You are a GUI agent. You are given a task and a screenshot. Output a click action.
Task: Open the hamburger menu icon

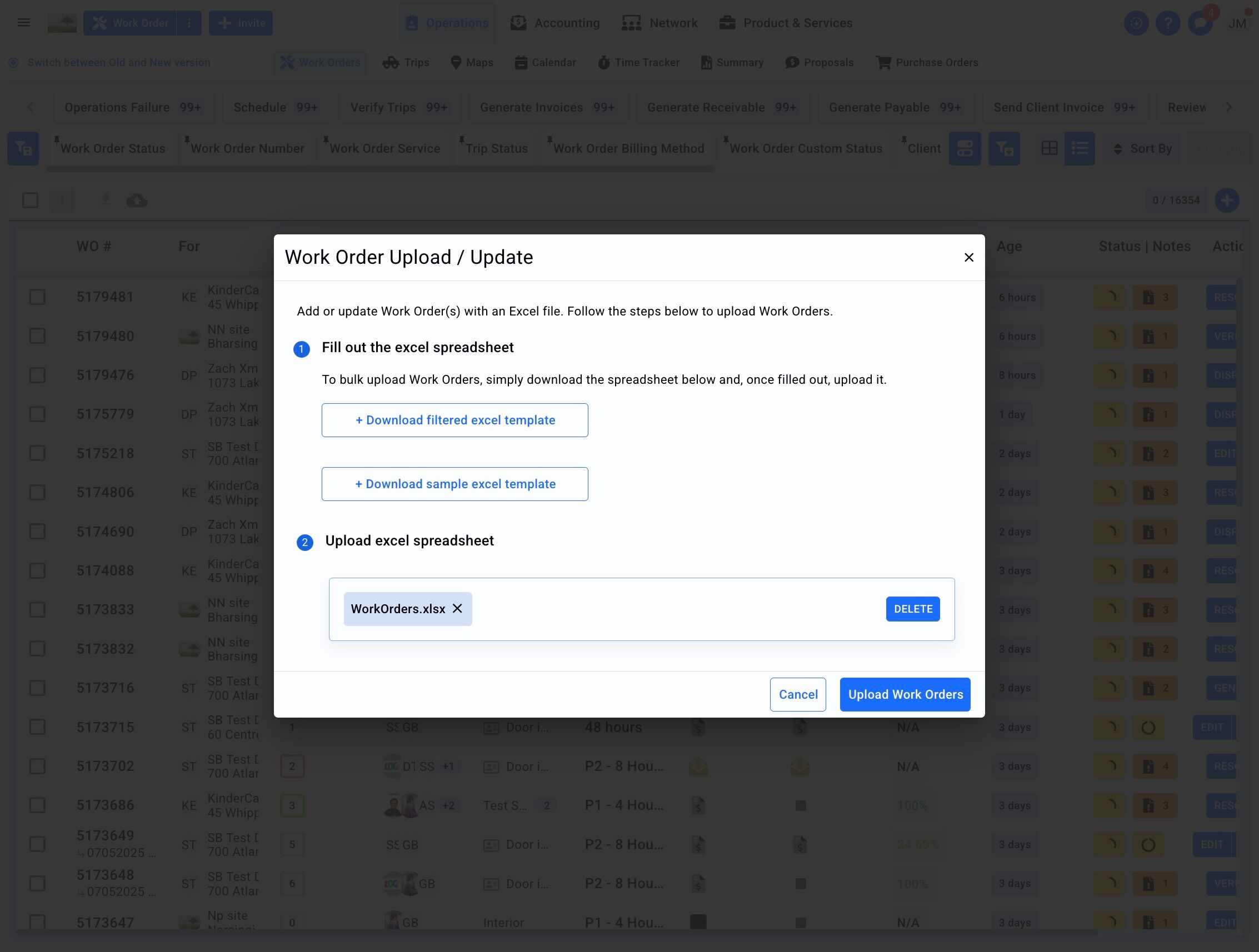pos(24,23)
